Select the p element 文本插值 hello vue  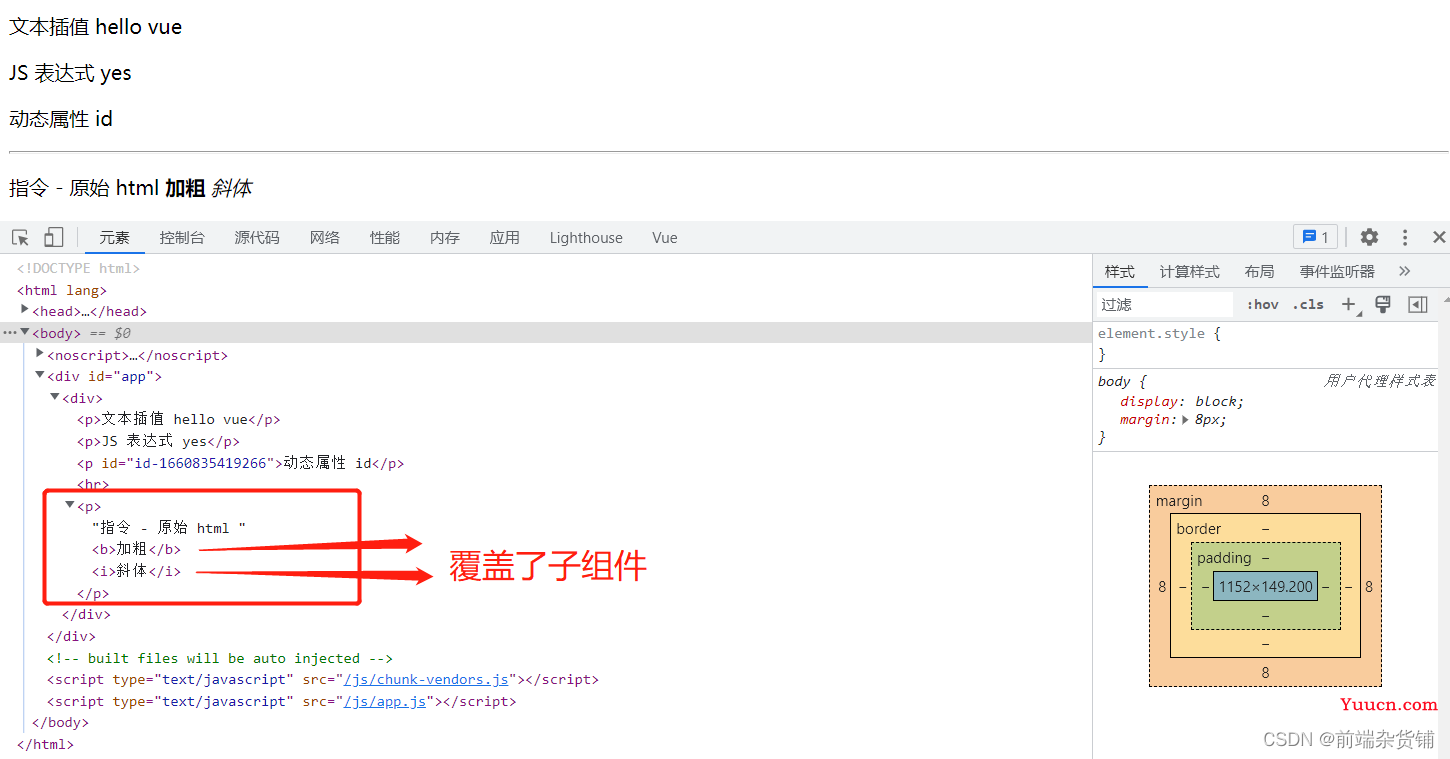click(x=179, y=419)
